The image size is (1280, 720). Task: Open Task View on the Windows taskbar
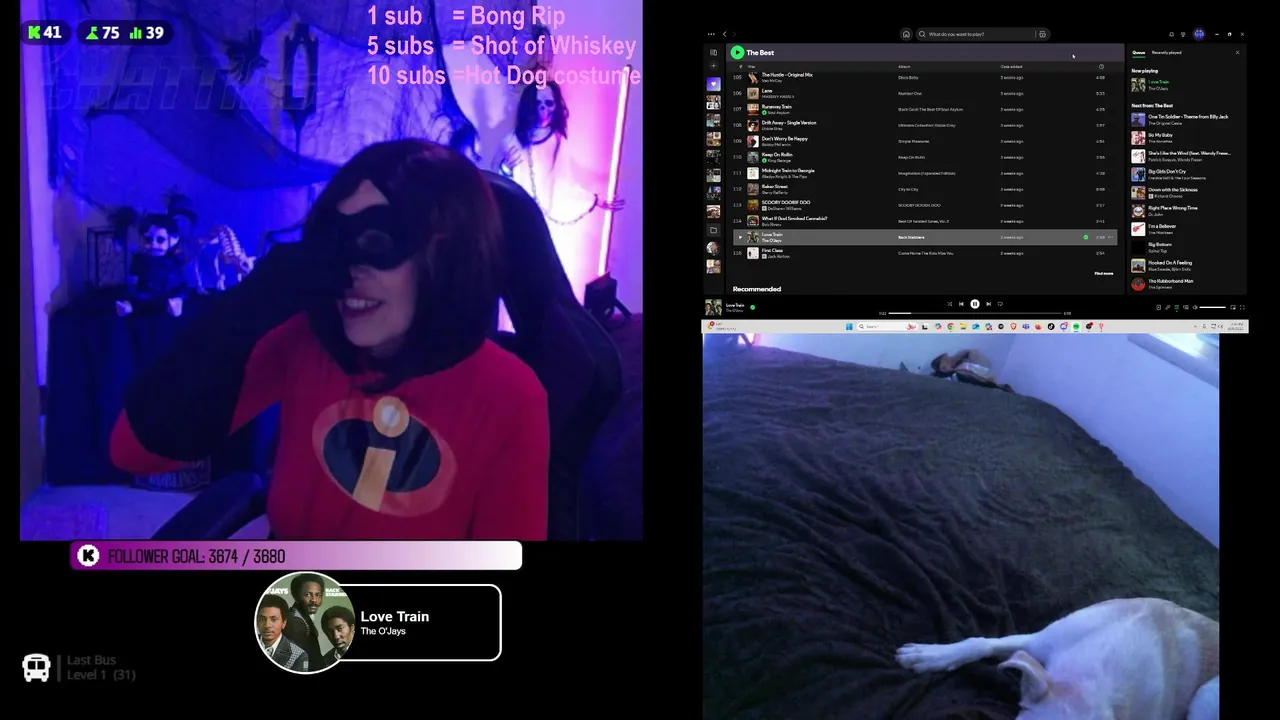tap(924, 326)
